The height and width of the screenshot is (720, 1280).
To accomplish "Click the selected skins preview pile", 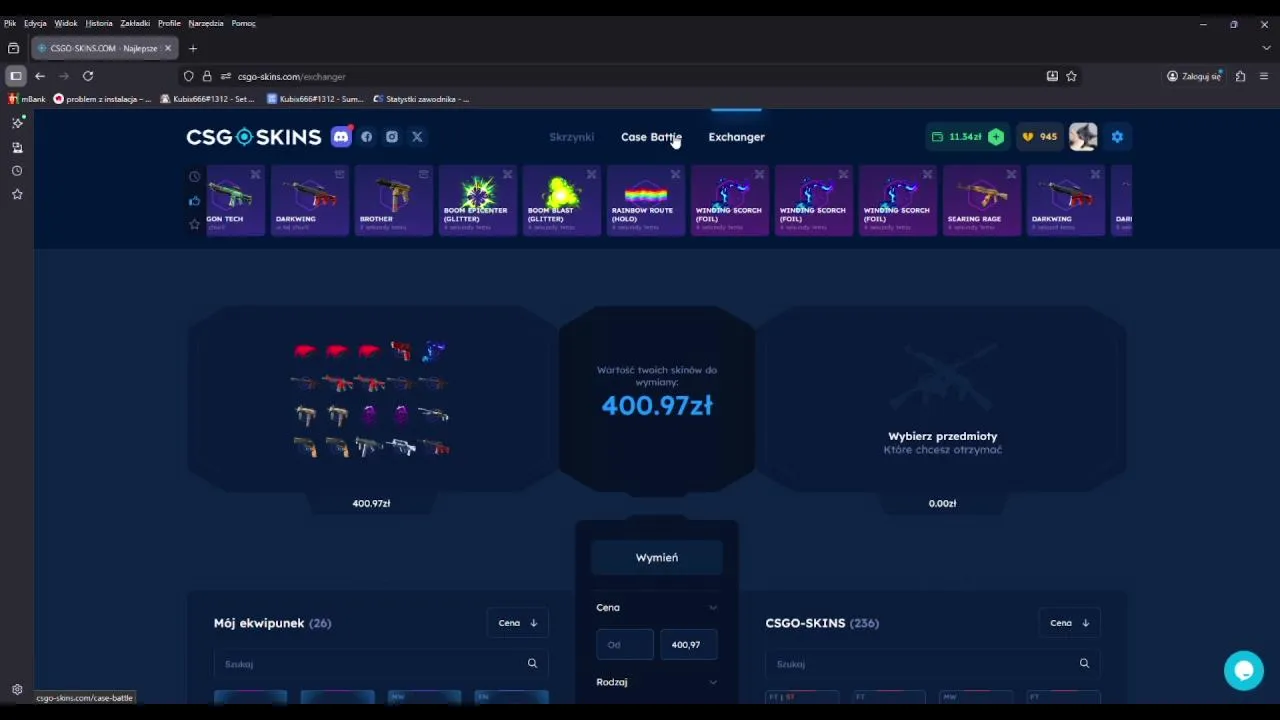I will (x=371, y=399).
